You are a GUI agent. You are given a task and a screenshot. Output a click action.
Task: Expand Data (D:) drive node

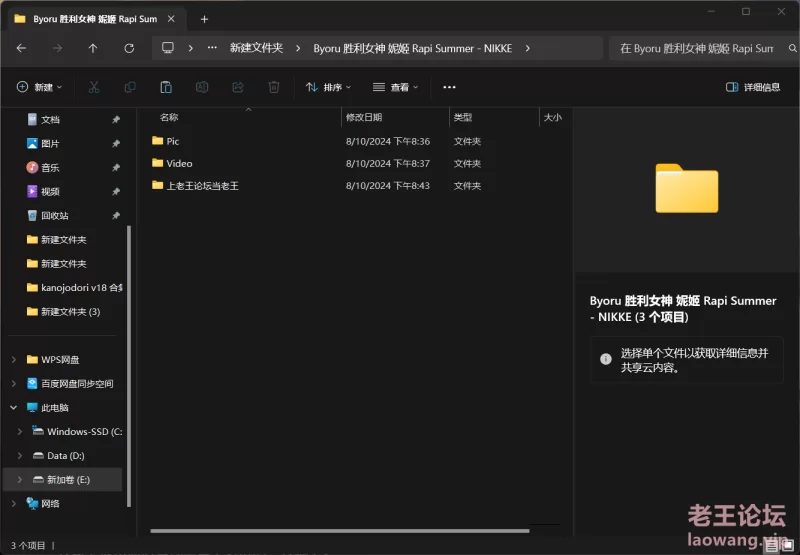point(20,456)
